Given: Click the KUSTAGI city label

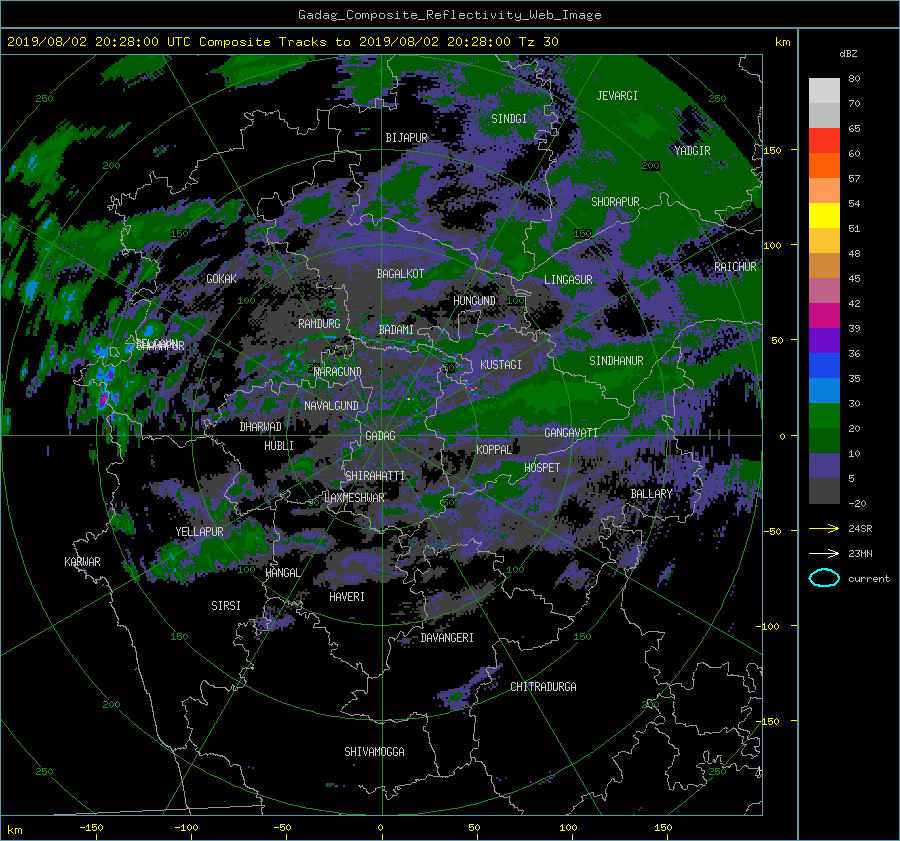Looking at the screenshot, I should click(501, 365).
